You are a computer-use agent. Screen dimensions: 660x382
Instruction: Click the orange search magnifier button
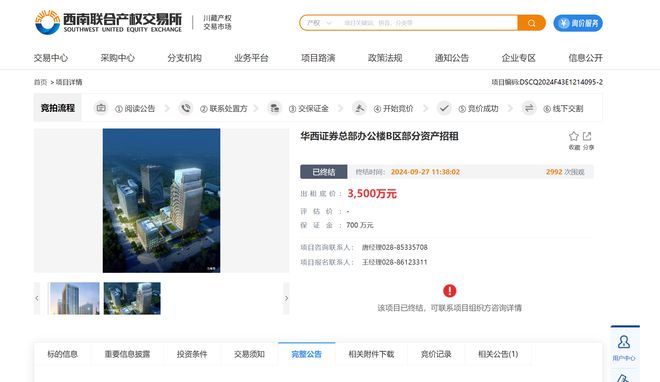click(531, 23)
